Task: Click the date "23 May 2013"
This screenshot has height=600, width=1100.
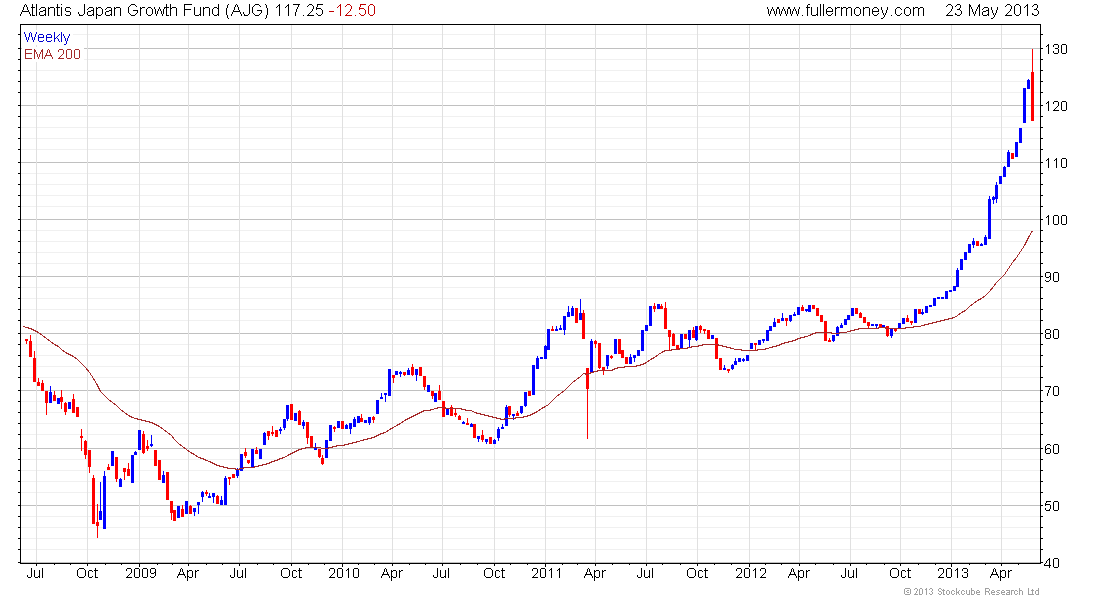Action: click(992, 11)
